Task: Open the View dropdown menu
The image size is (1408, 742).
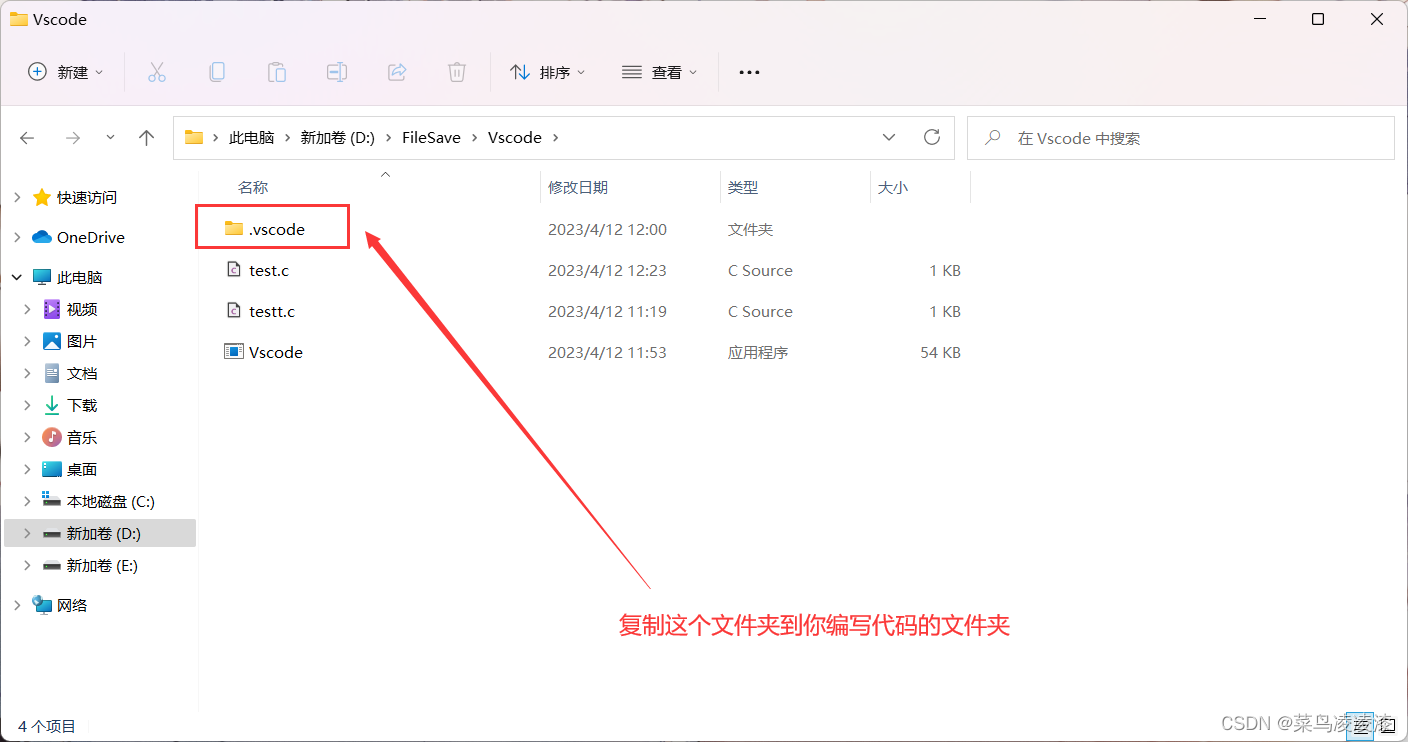Action: click(660, 72)
